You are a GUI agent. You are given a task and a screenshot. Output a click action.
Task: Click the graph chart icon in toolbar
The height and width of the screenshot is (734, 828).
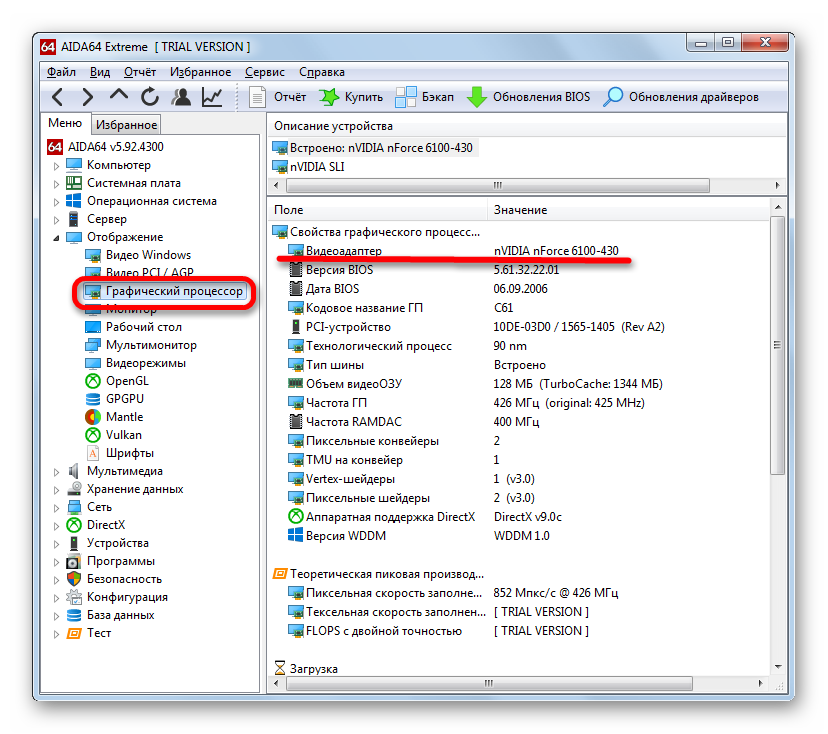(x=212, y=97)
